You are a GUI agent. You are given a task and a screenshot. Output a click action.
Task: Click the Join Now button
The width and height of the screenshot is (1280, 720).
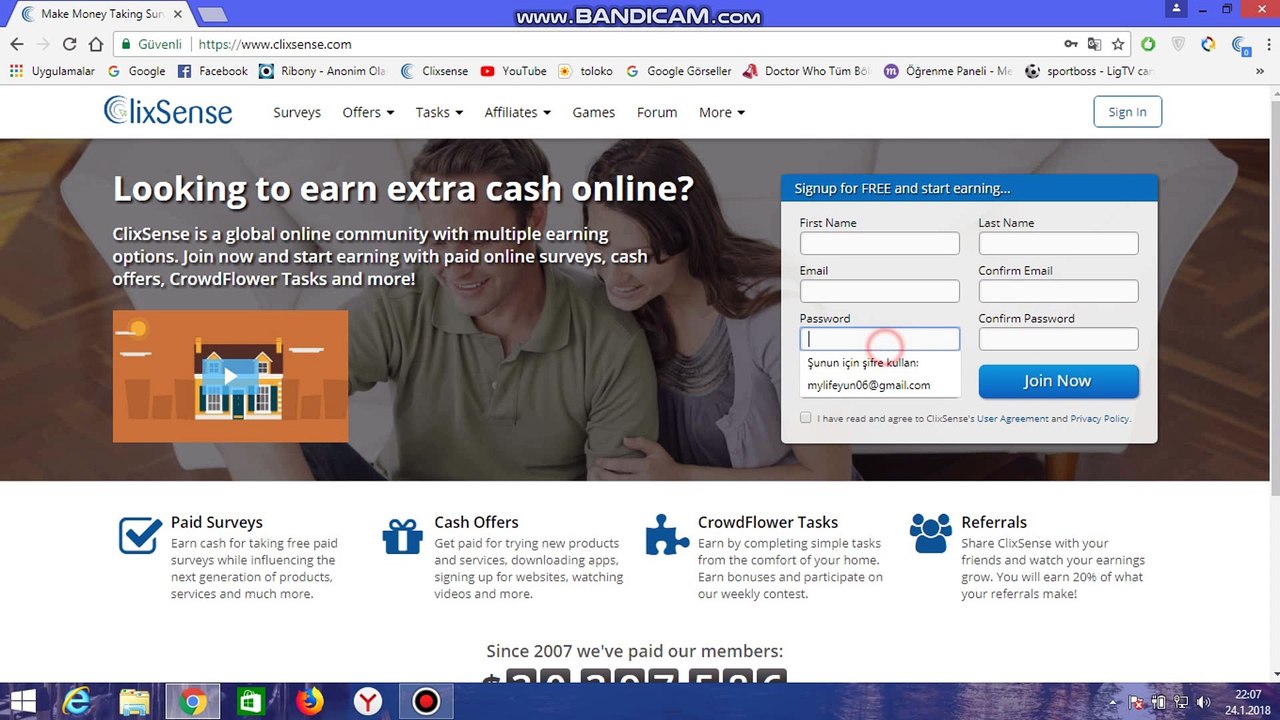click(x=1058, y=381)
